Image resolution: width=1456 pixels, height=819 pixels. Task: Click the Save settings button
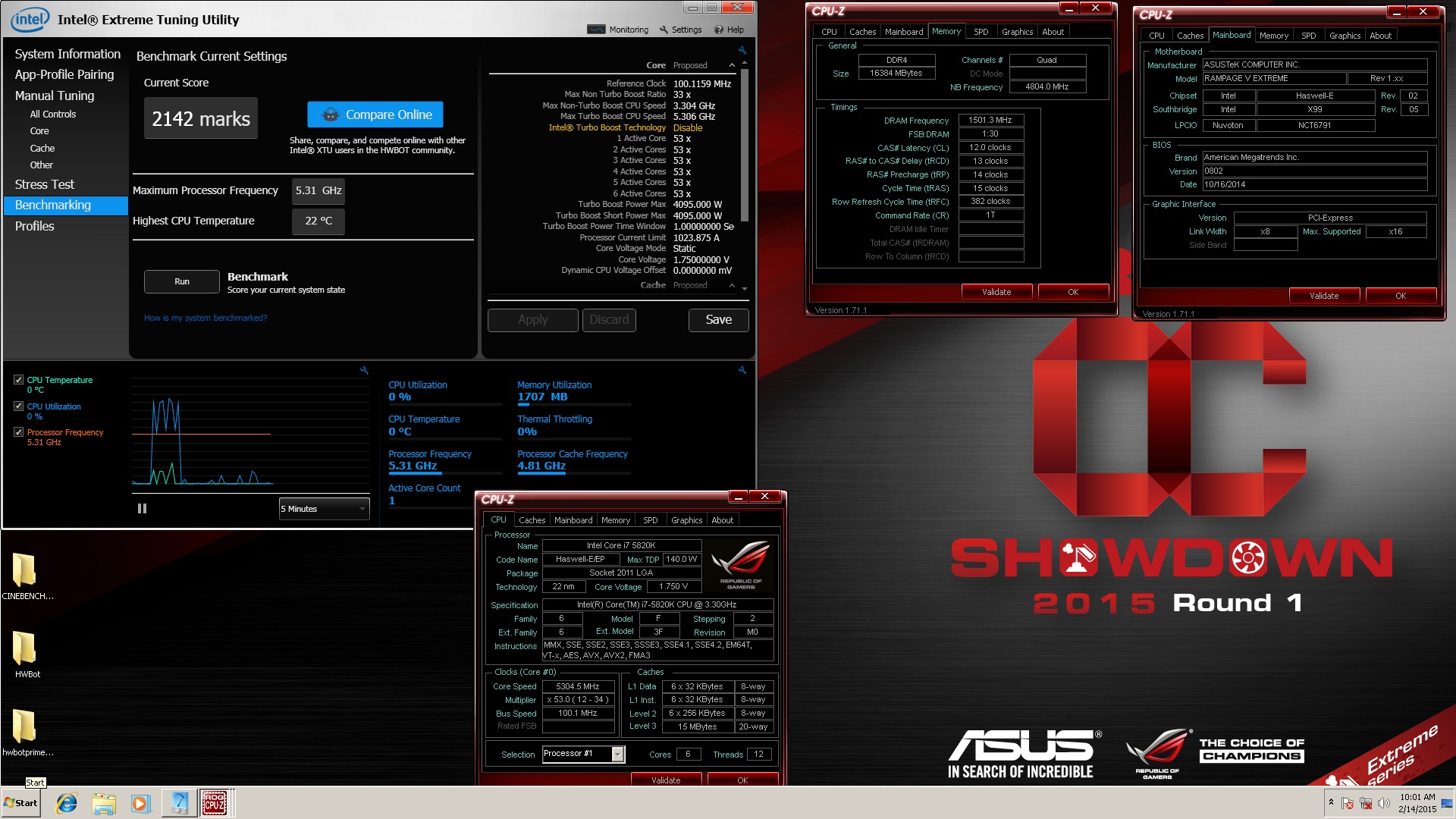[x=719, y=320]
